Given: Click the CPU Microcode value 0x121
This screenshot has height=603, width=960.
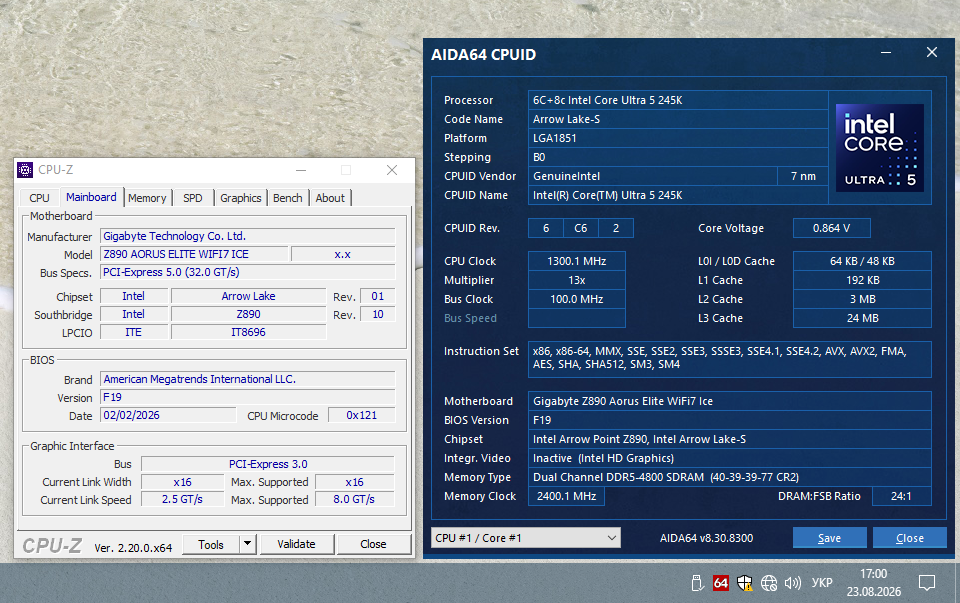Looking at the screenshot, I should [362, 416].
